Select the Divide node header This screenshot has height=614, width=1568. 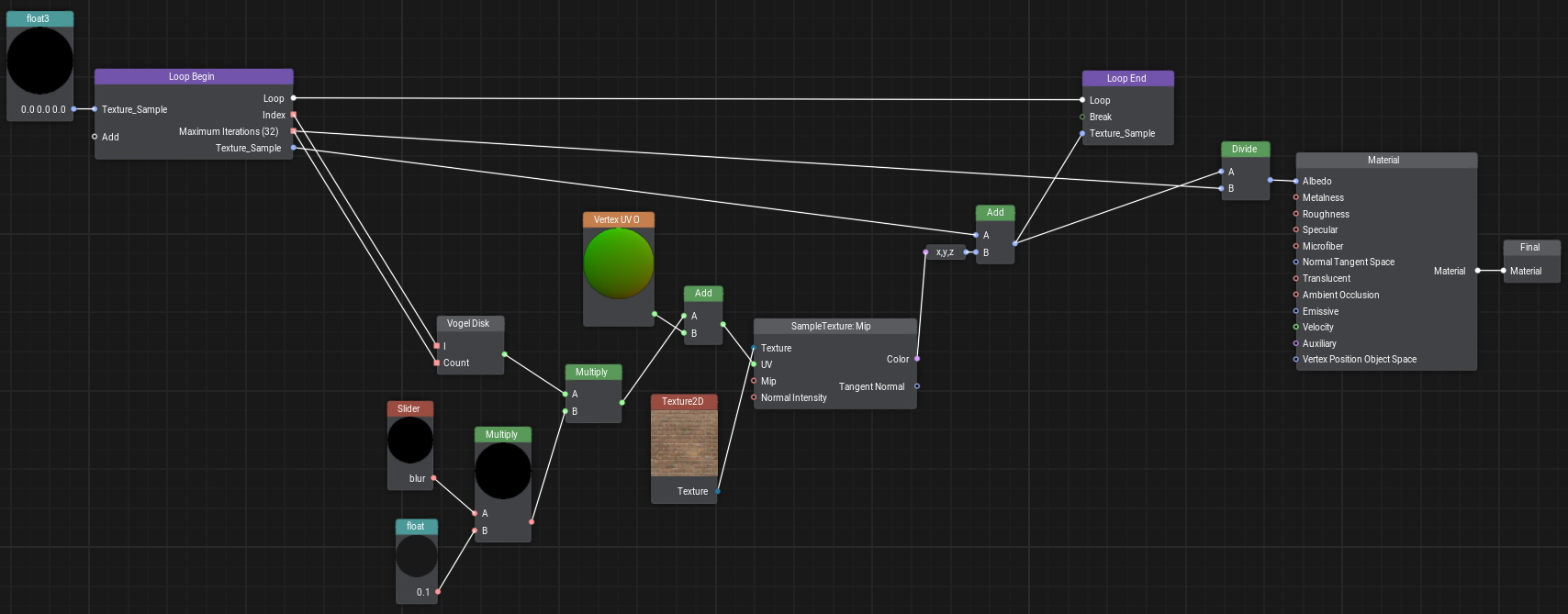click(1245, 150)
